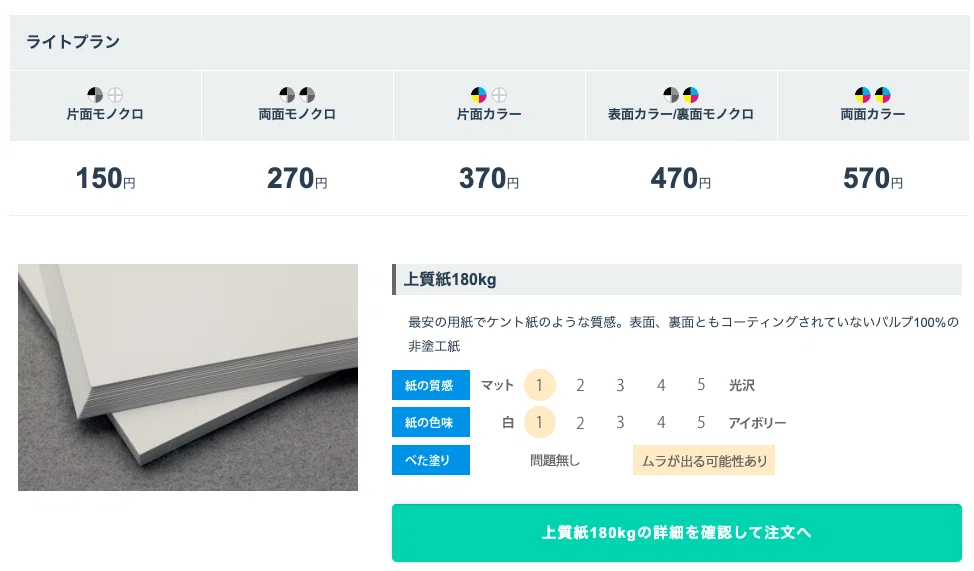
Task: Click the 両面カラー double CMYK icons
Action: click(x=873, y=95)
